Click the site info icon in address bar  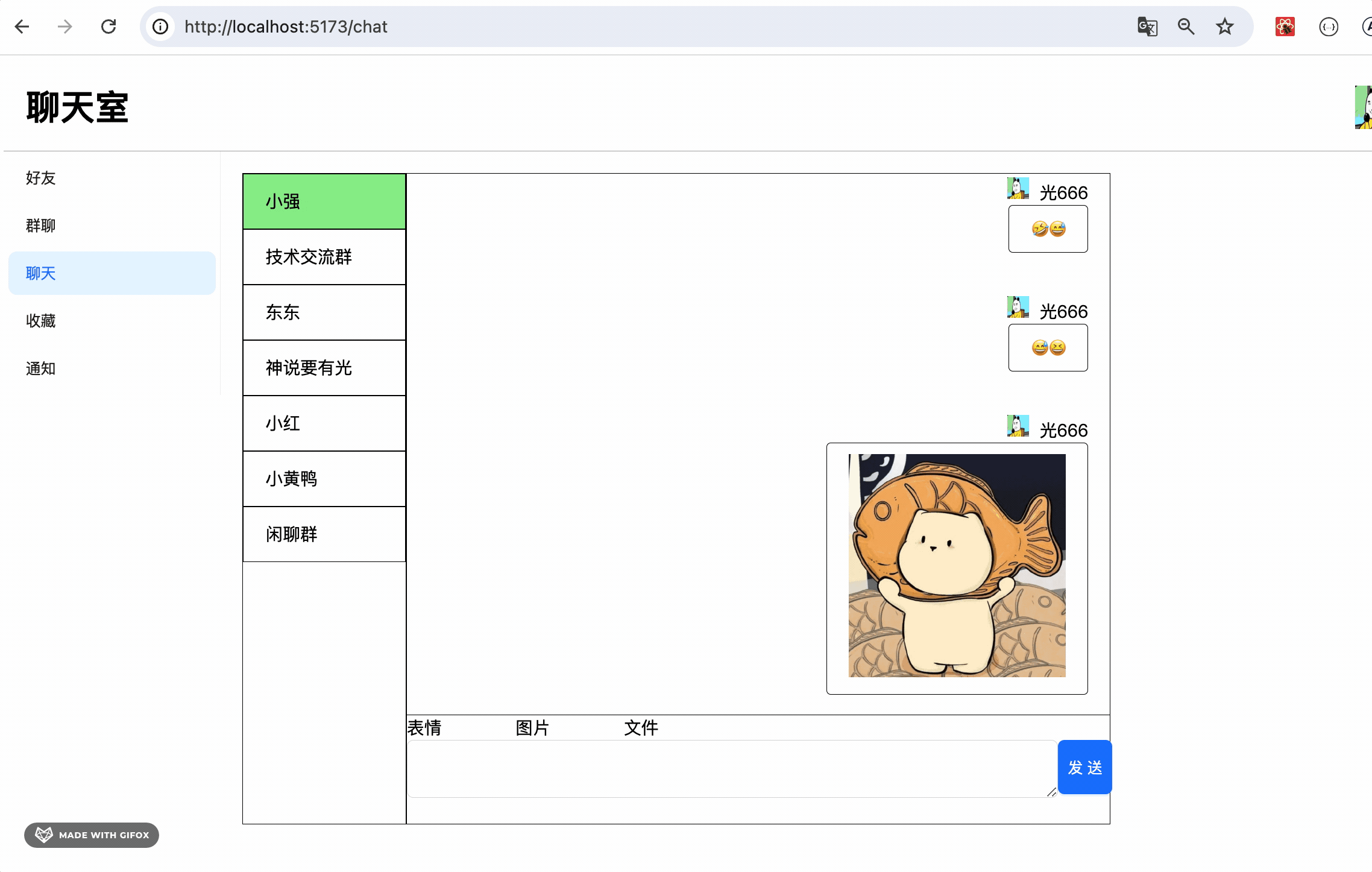pos(160,27)
